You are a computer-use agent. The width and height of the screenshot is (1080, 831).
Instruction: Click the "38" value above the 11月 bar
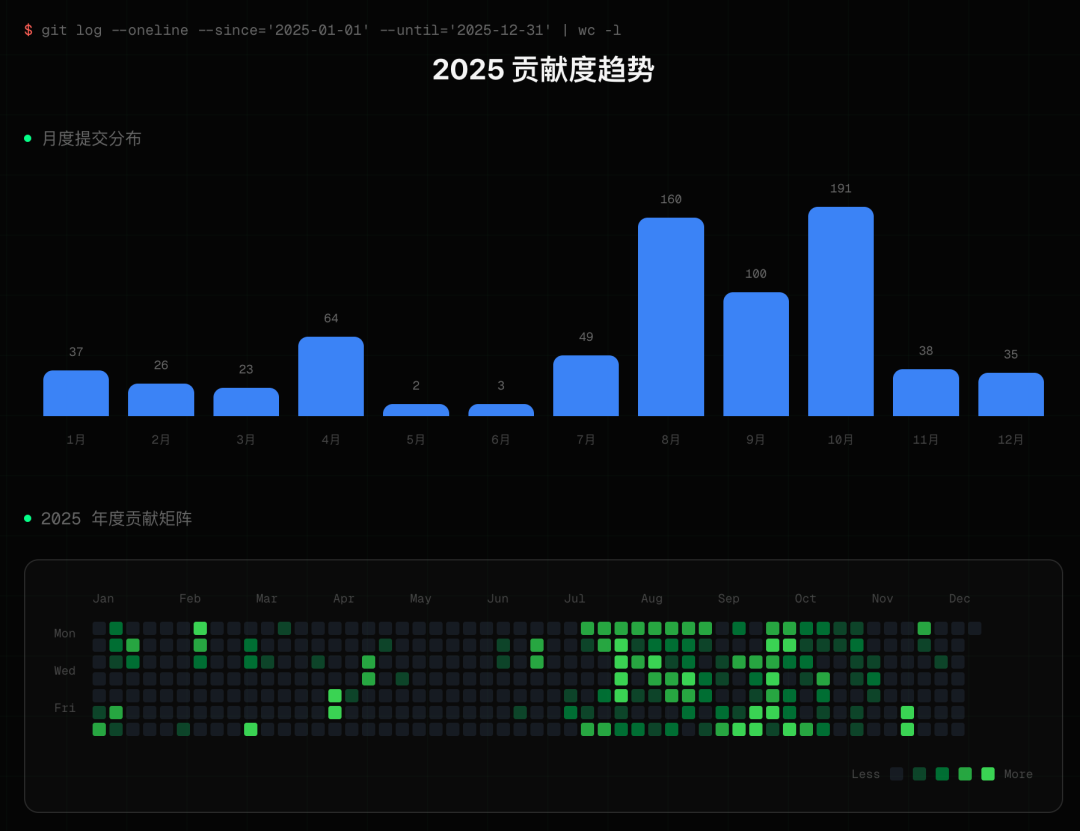(x=926, y=351)
